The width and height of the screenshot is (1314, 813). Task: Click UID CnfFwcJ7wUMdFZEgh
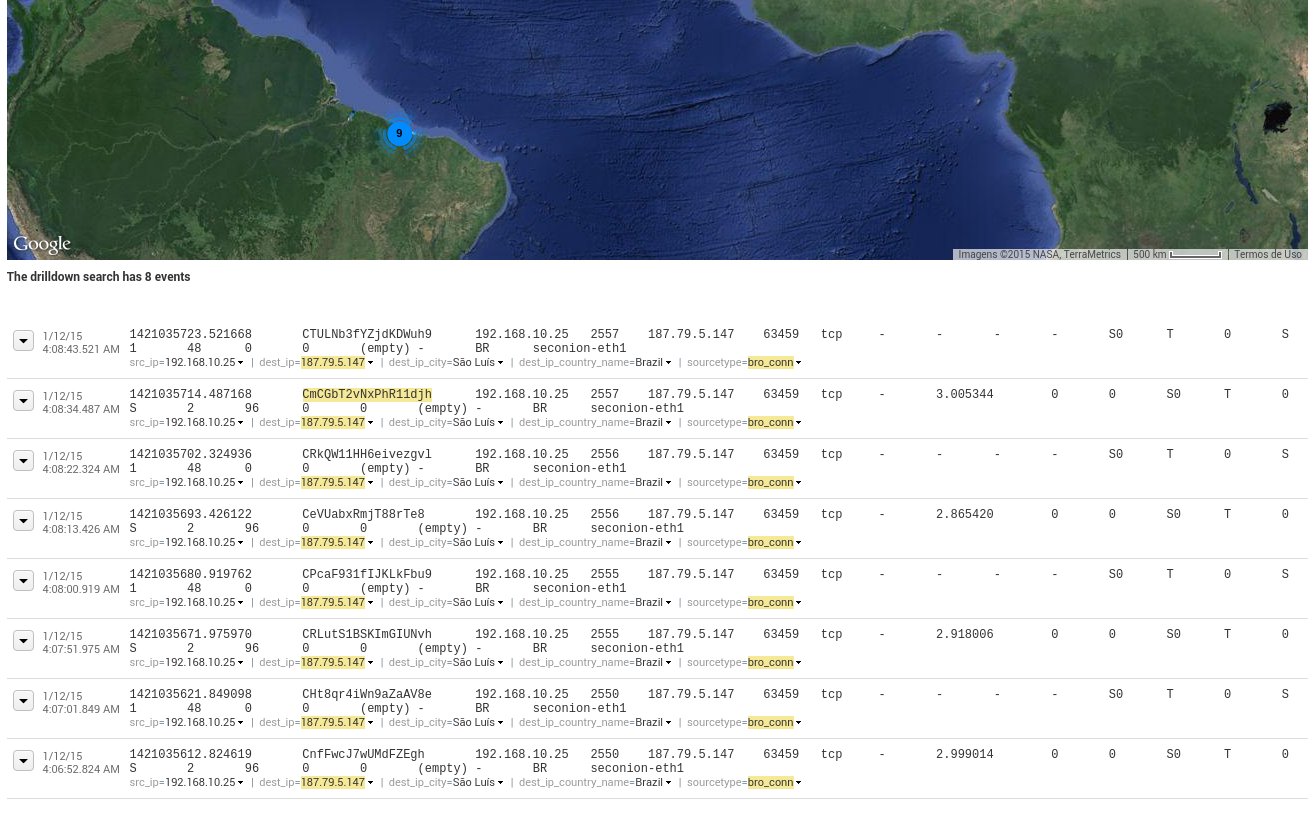(363, 754)
